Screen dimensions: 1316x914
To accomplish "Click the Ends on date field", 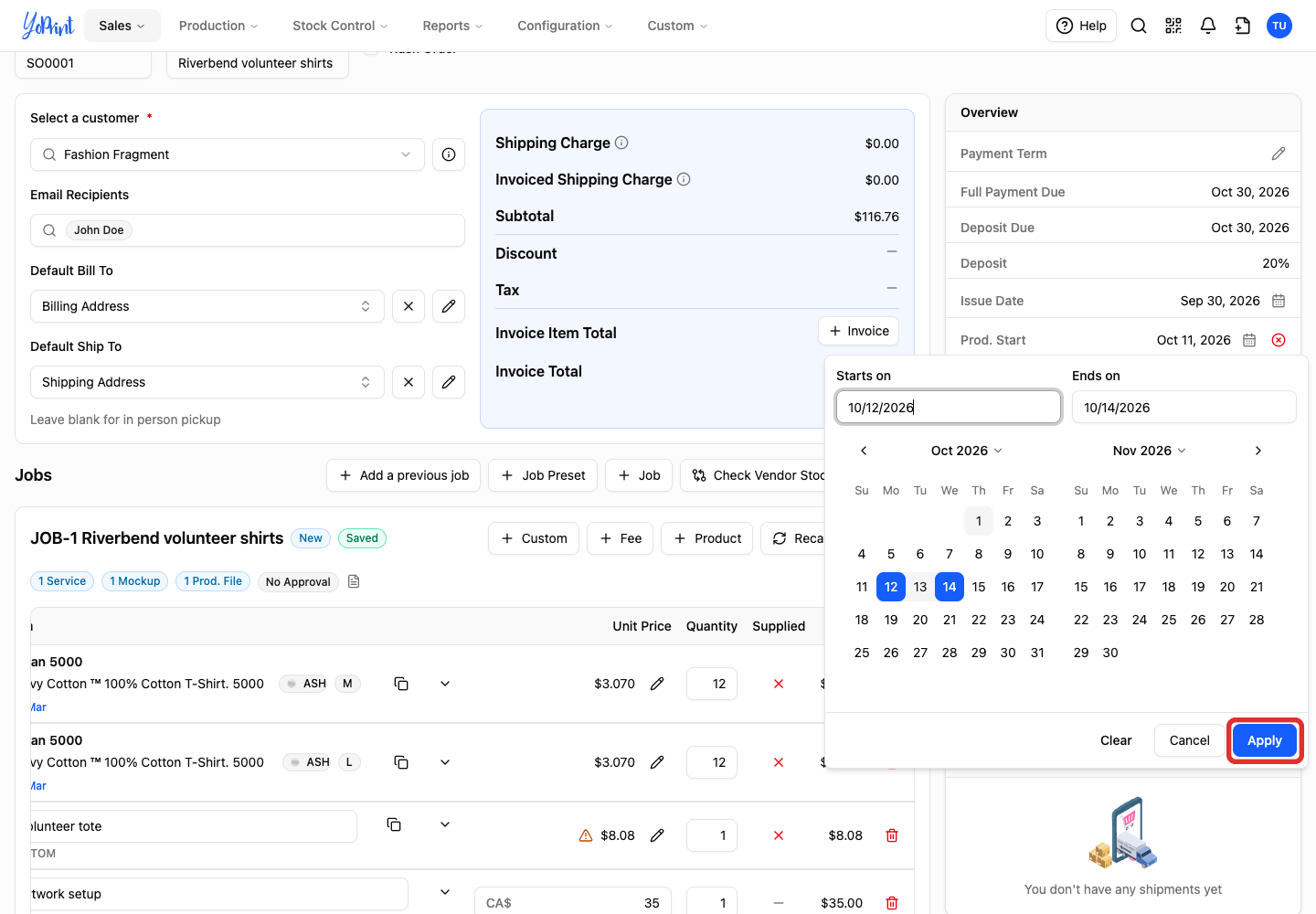I will [x=1184, y=408].
